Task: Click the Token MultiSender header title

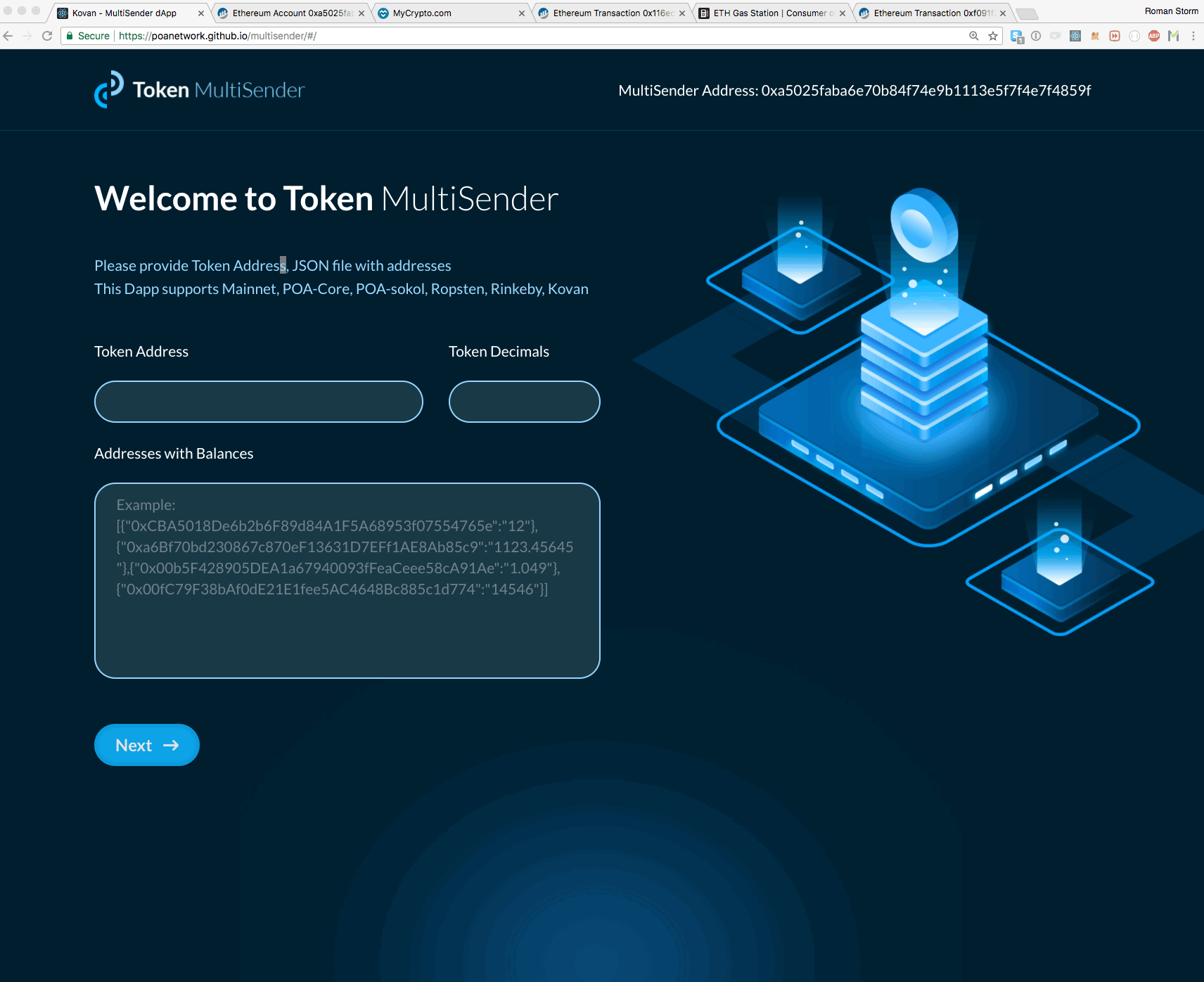Action: point(219,90)
